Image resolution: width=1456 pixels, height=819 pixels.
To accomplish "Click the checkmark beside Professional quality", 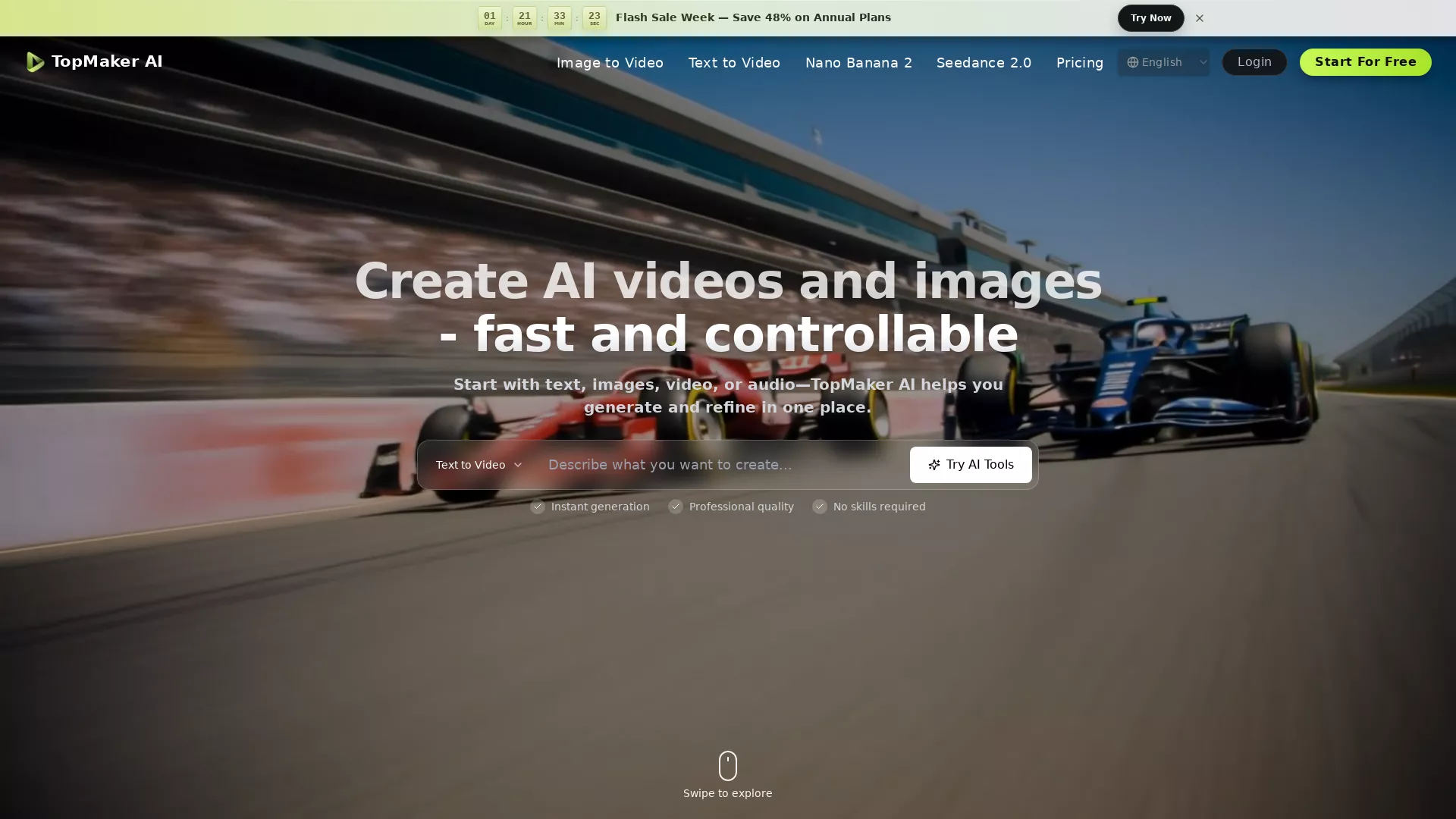I will pos(675,507).
